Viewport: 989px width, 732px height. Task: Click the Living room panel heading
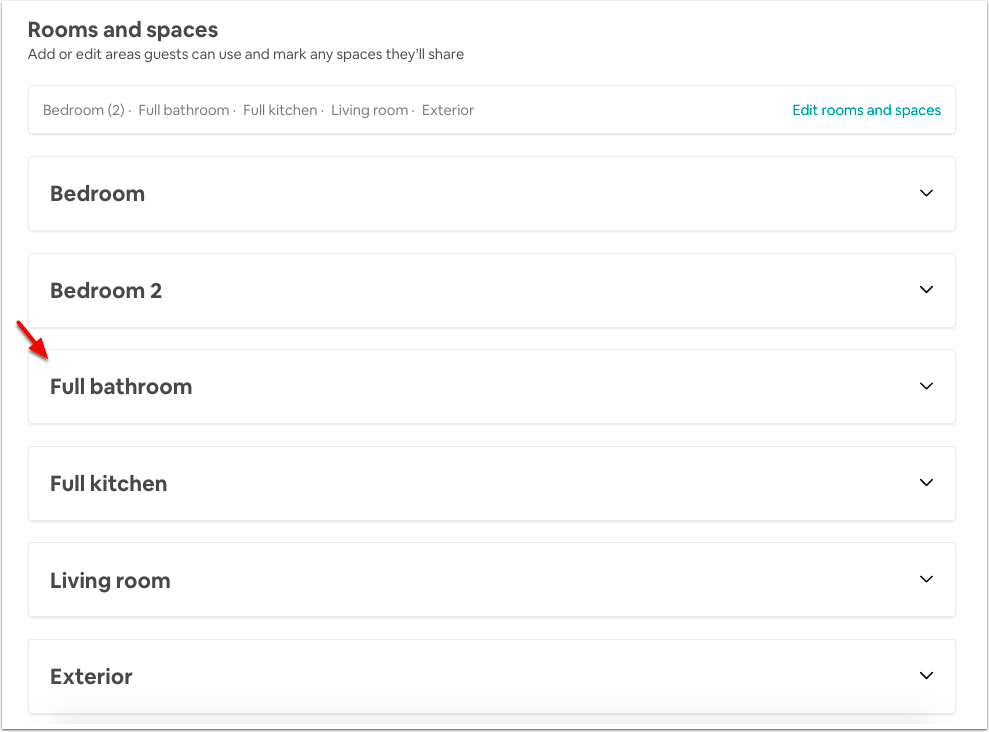[110, 581]
